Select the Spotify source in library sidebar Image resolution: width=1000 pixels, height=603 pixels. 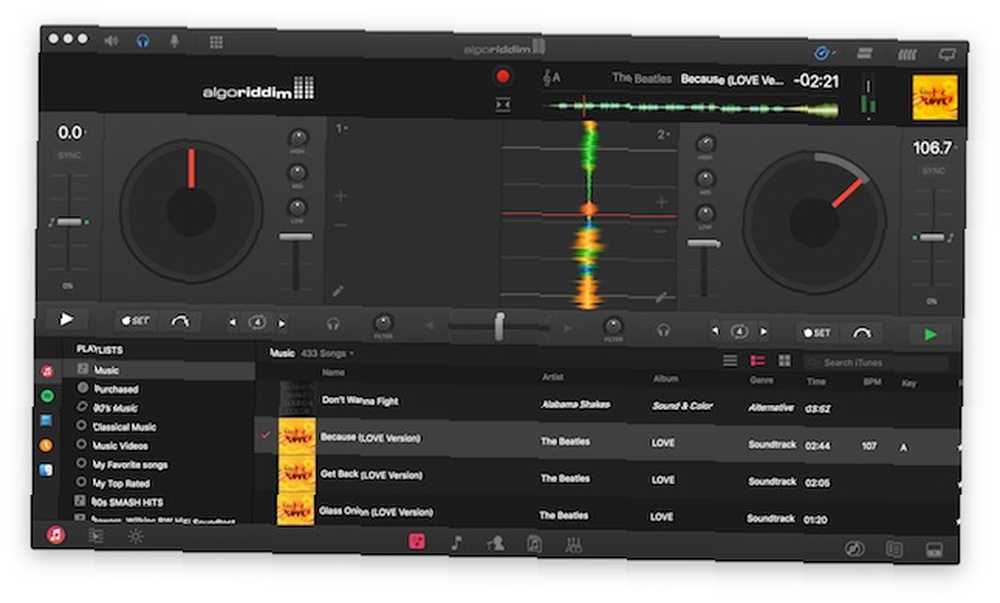(47, 396)
